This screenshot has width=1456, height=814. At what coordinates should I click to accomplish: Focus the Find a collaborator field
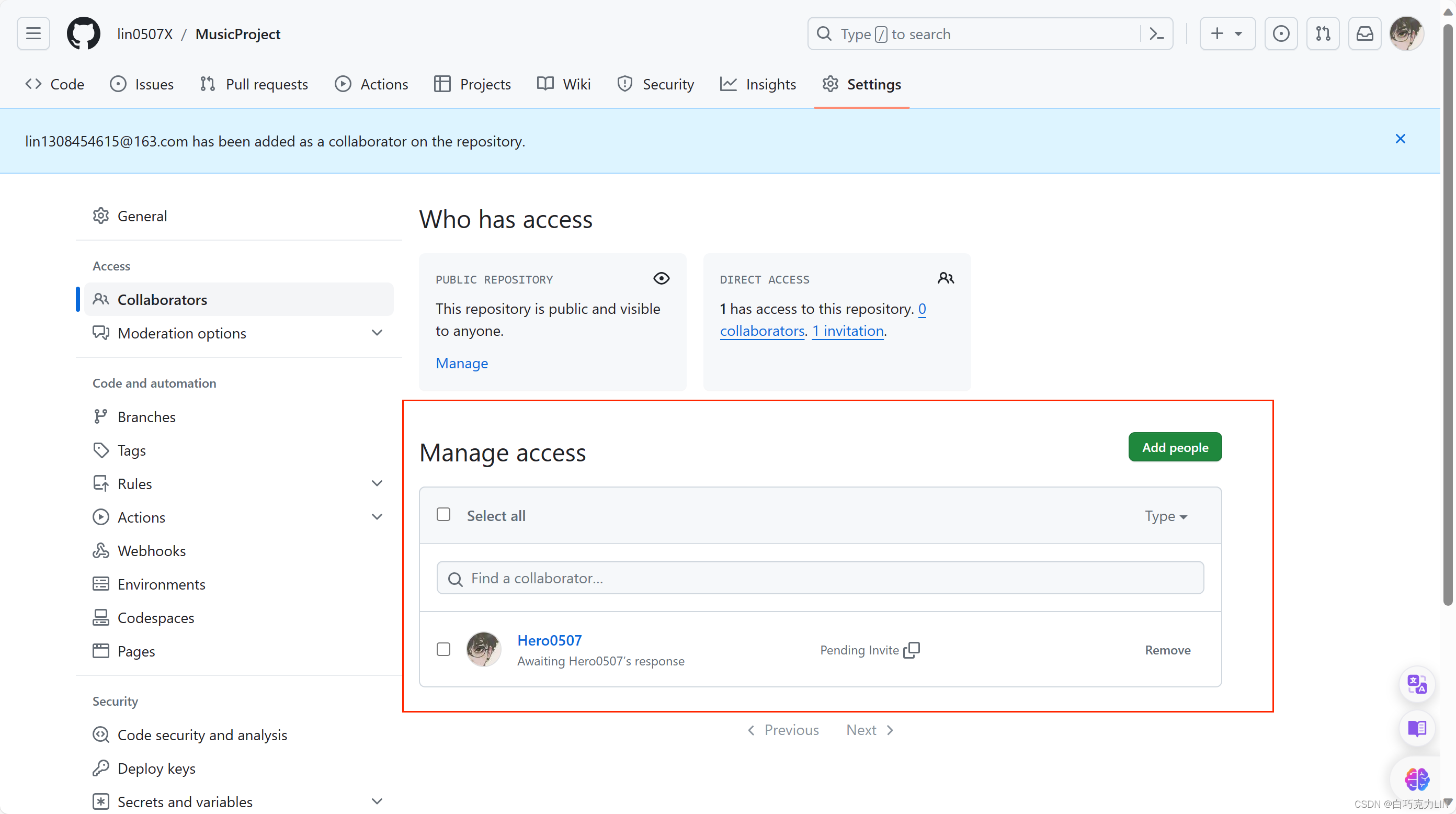(820, 578)
